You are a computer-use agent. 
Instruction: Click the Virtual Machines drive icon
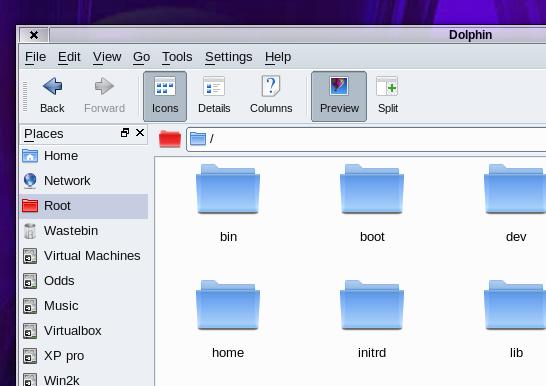click(30, 256)
